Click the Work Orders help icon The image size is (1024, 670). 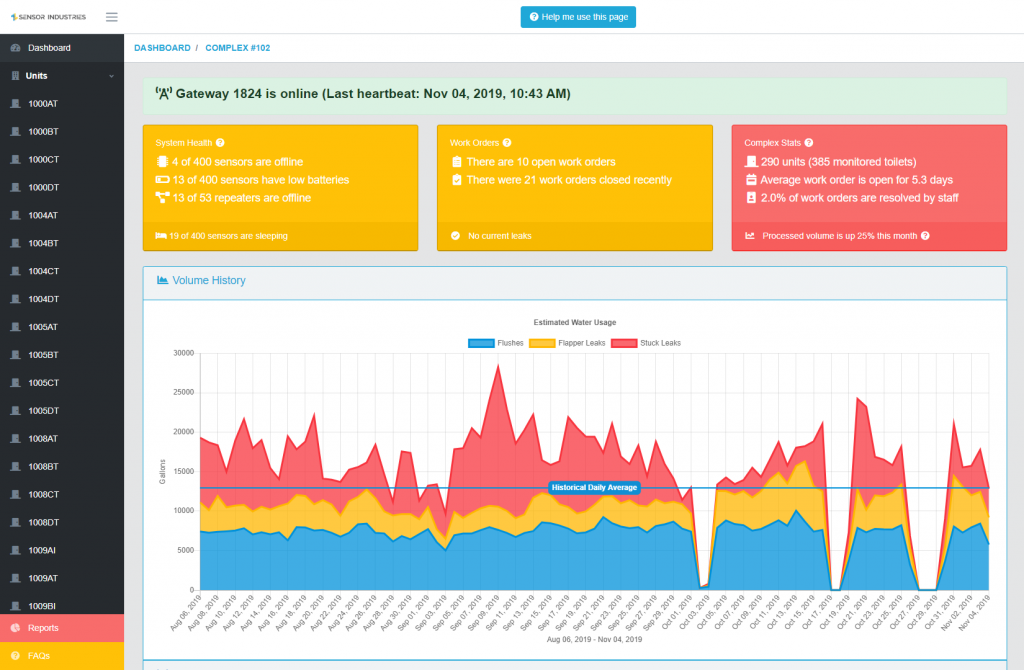coord(507,143)
